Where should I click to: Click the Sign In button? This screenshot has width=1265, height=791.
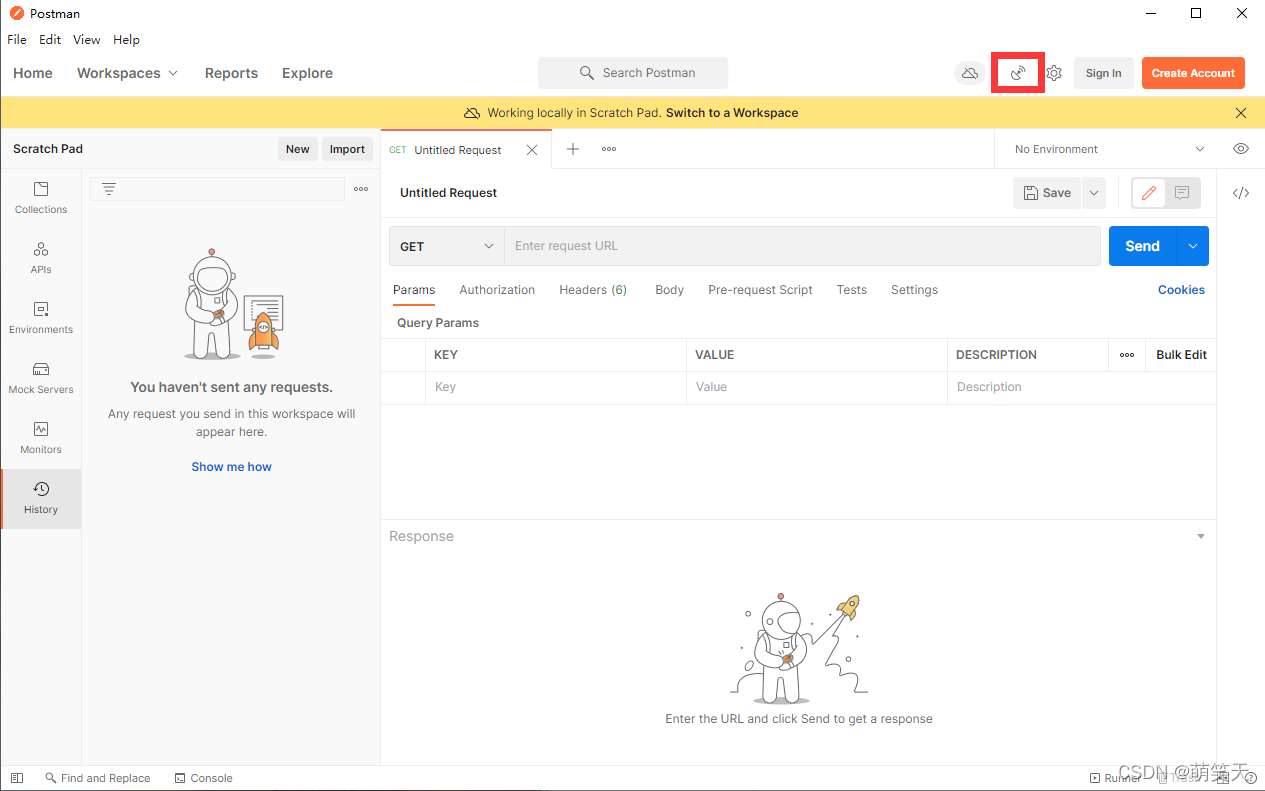coord(1103,73)
